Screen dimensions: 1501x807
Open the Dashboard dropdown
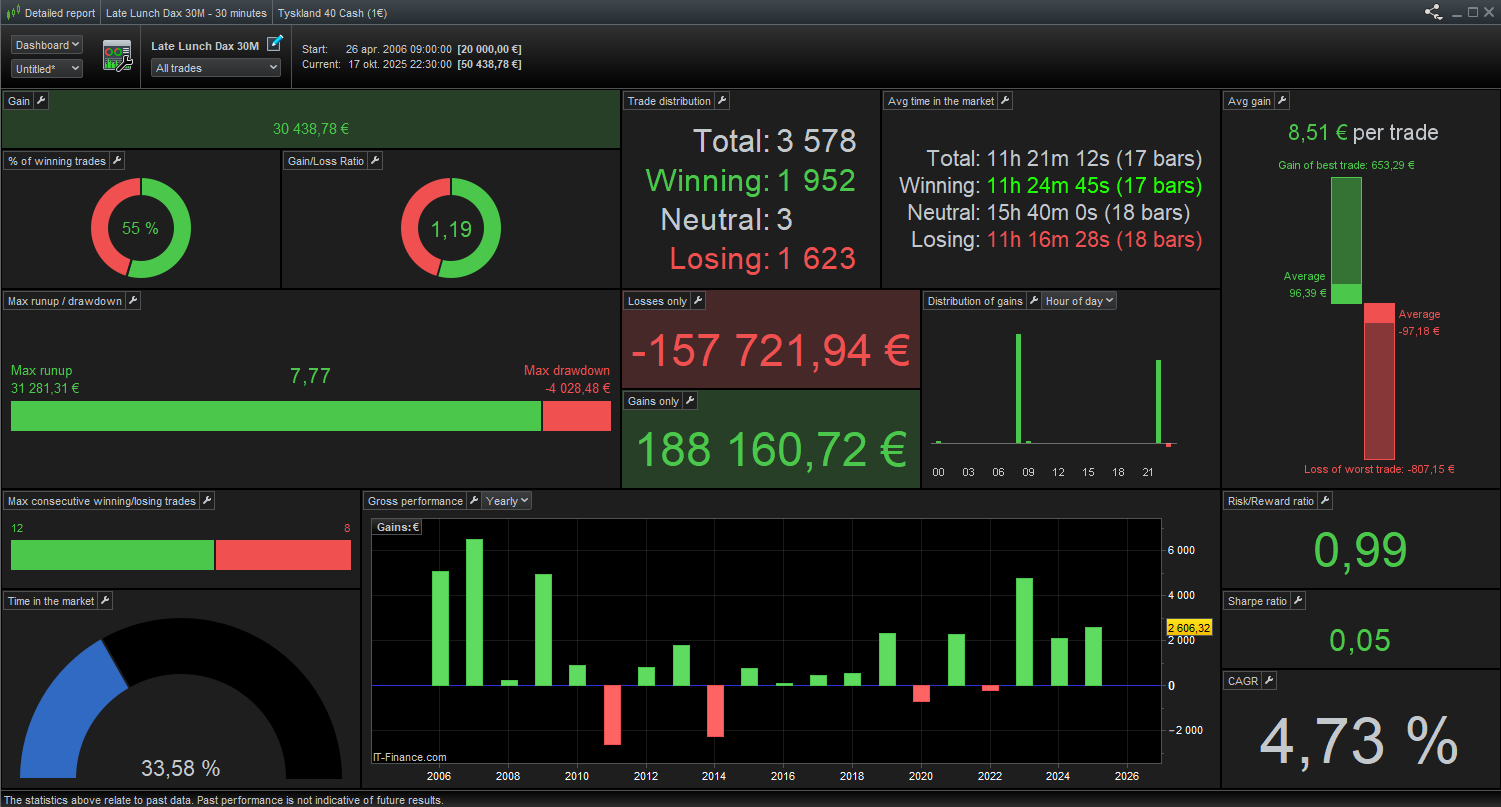(47, 45)
